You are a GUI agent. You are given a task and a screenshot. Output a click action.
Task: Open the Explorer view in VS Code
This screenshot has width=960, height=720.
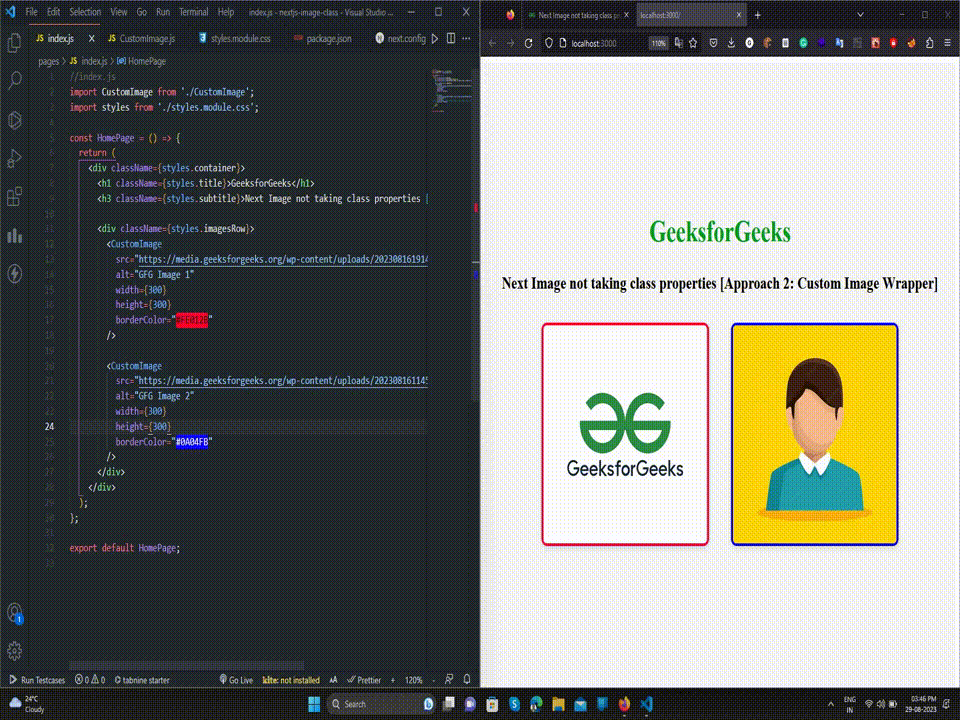[x=14, y=42]
